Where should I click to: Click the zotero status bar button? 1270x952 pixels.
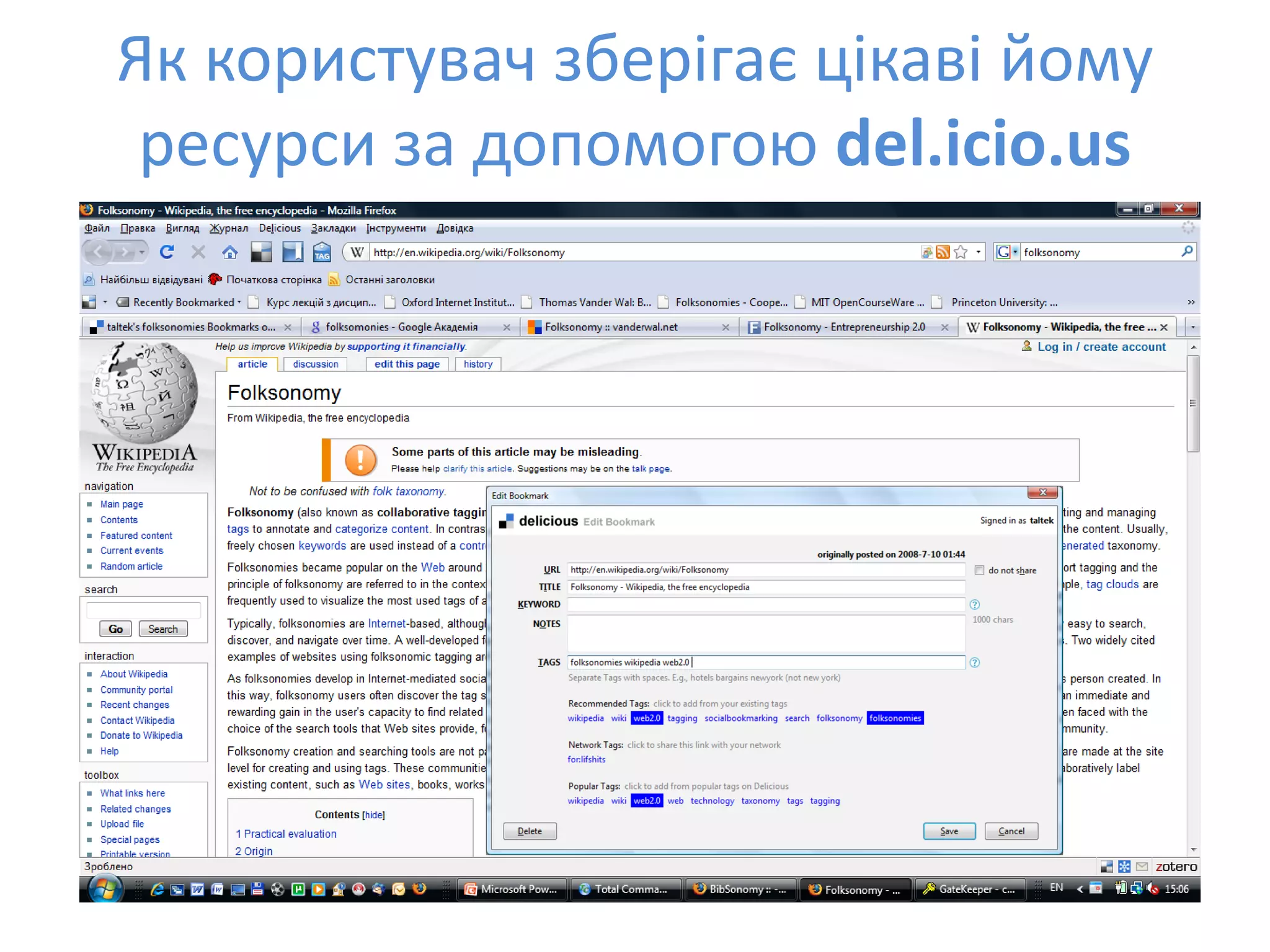coord(1176,866)
